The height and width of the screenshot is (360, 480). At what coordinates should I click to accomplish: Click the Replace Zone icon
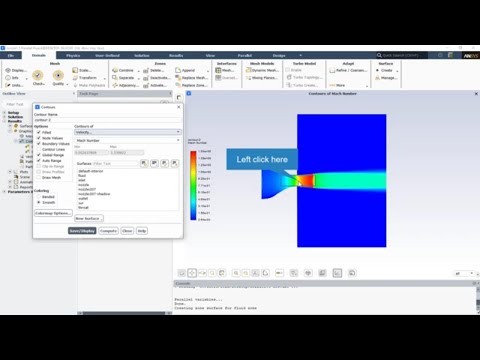[x=178, y=85]
